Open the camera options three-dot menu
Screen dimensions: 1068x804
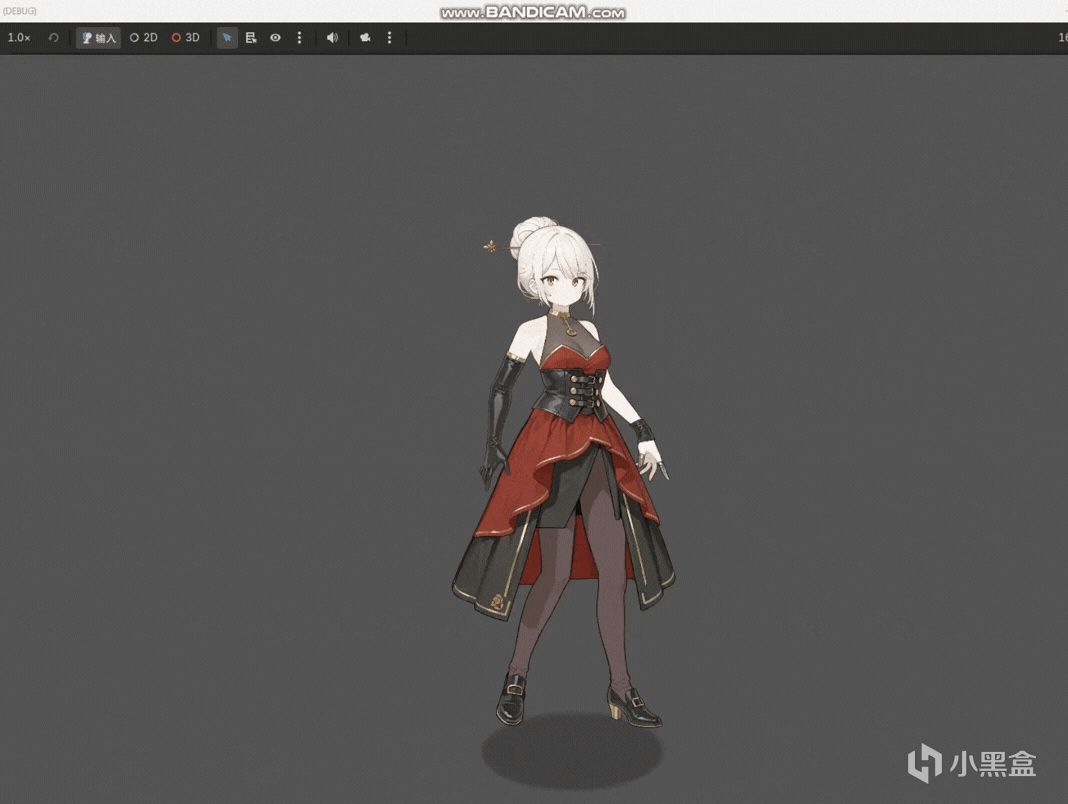click(x=390, y=38)
